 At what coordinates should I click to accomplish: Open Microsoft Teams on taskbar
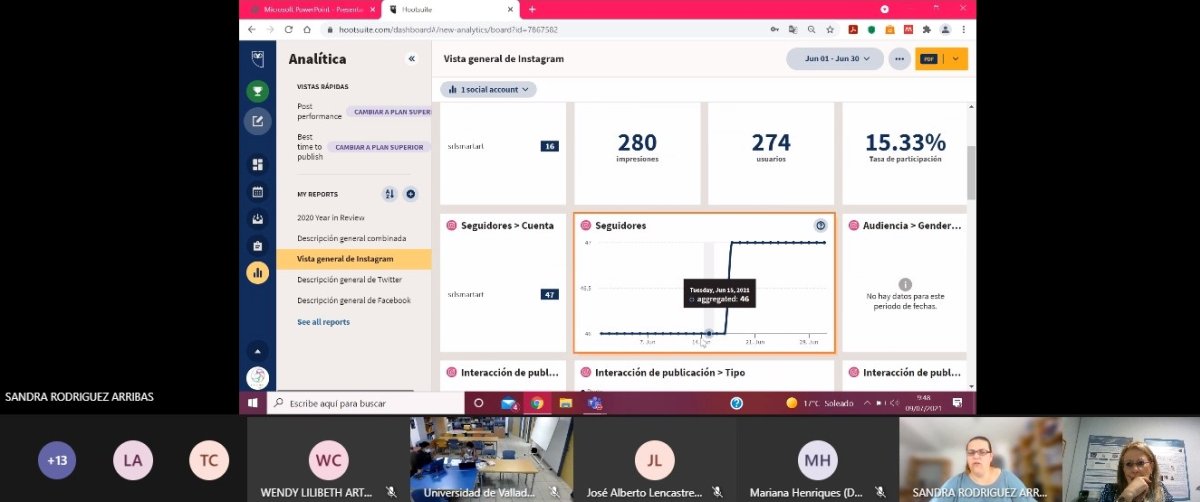[x=595, y=403]
